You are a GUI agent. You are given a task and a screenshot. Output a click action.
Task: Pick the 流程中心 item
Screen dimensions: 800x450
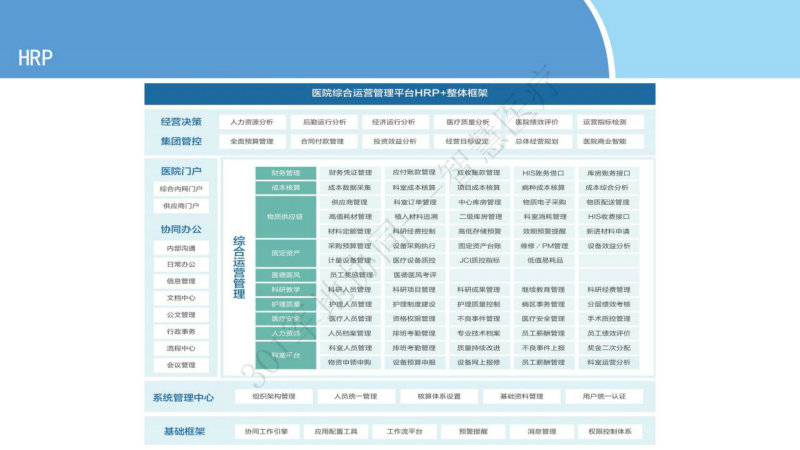(x=181, y=348)
